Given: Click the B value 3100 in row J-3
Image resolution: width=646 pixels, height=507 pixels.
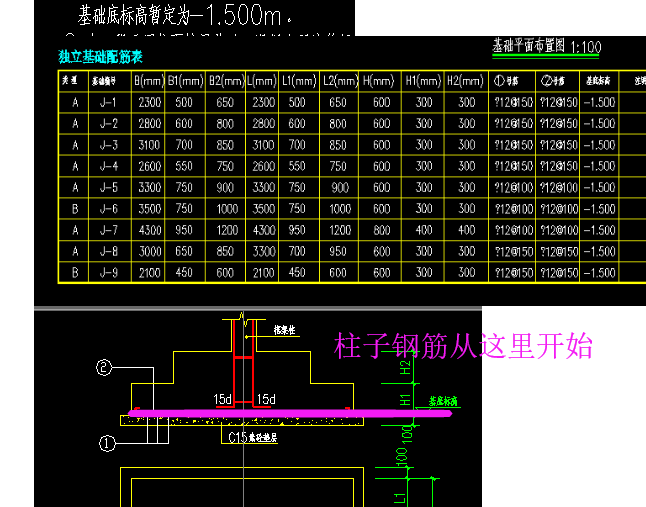Looking at the screenshot, I should click(x=150, y=145).
